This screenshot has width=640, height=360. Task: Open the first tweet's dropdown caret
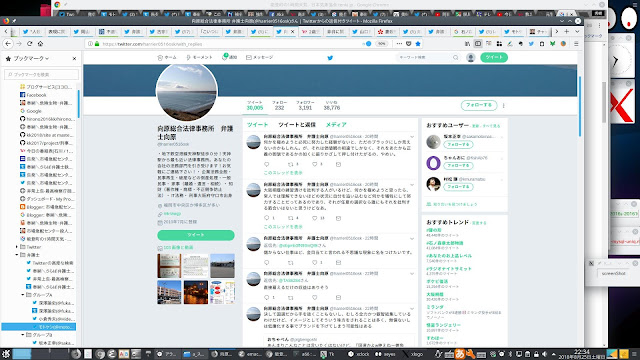tap(412, 137)
